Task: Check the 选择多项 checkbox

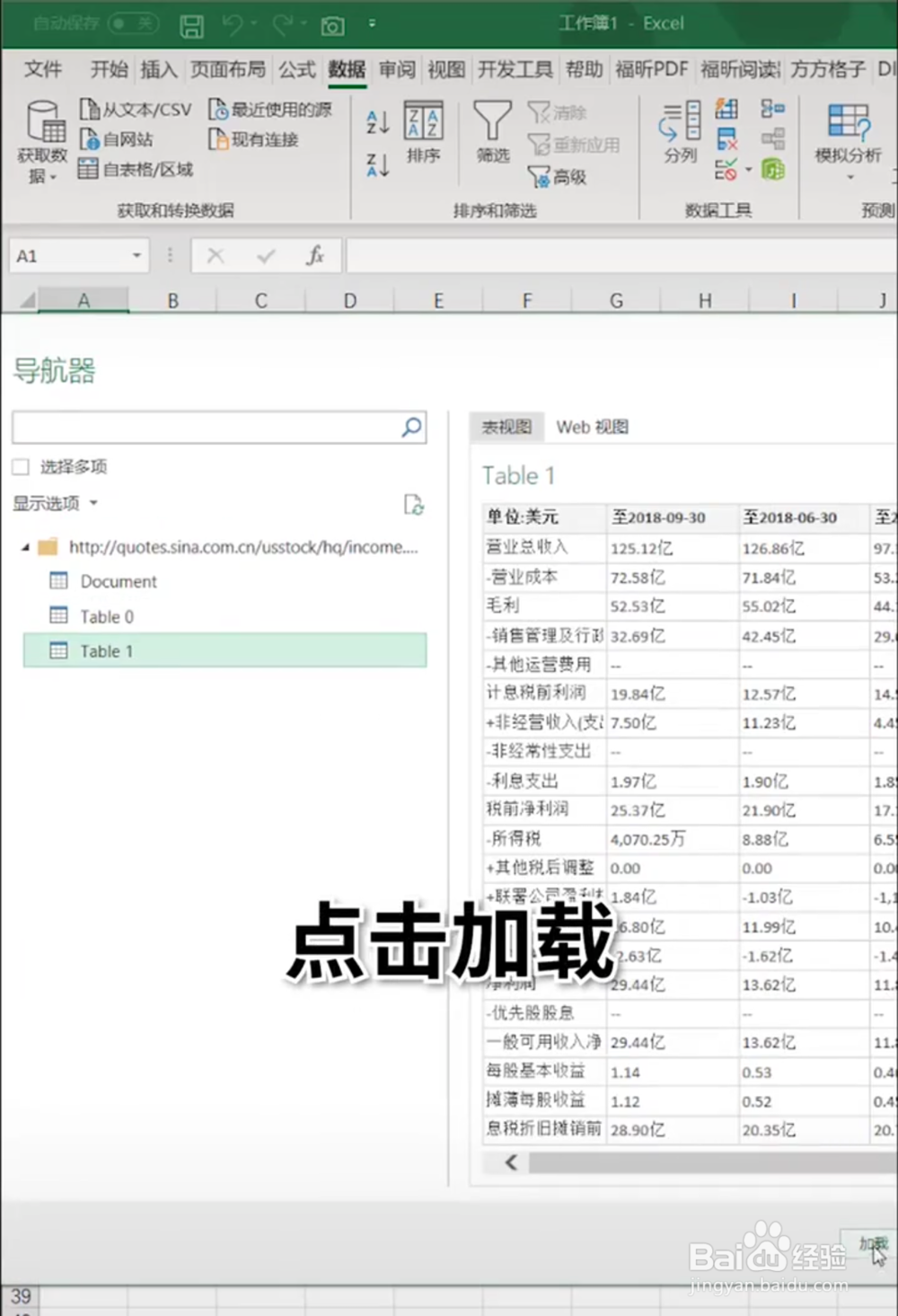Action: [21, 466]
